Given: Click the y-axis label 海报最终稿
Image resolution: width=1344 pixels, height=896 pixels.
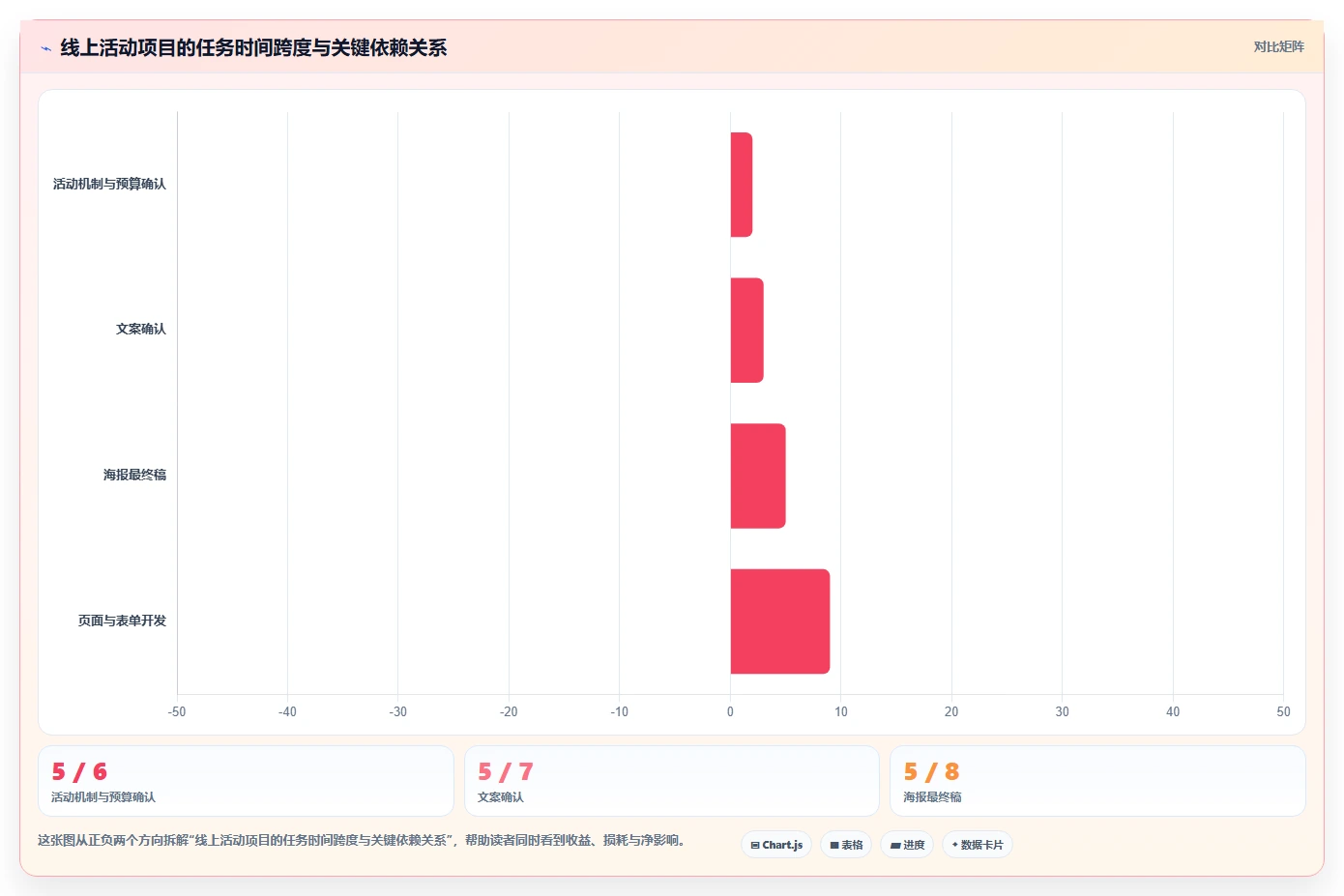Looking at the screenshot, I should tap(135, 475).
